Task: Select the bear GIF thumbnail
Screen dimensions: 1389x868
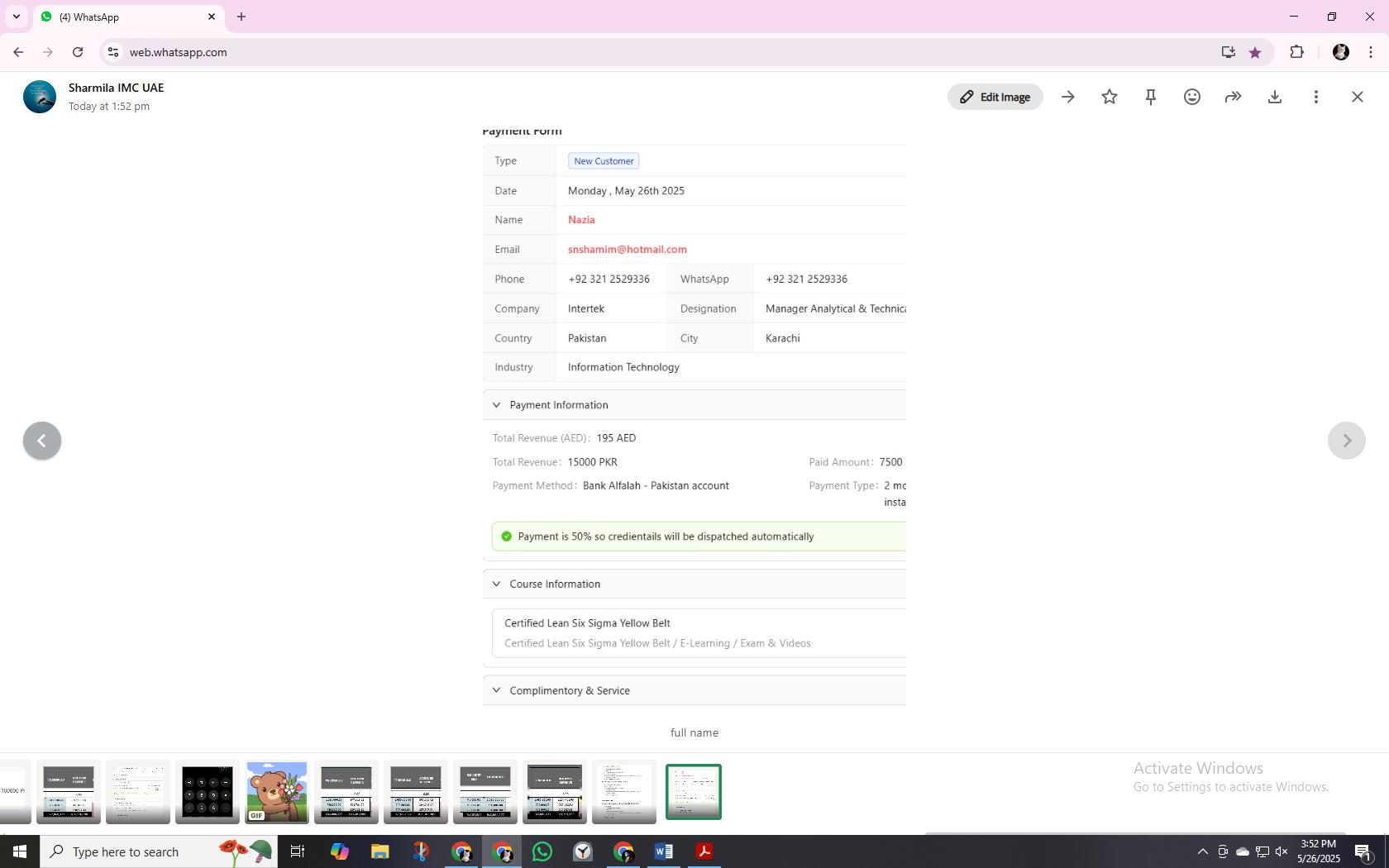Action: pos(277,792)
